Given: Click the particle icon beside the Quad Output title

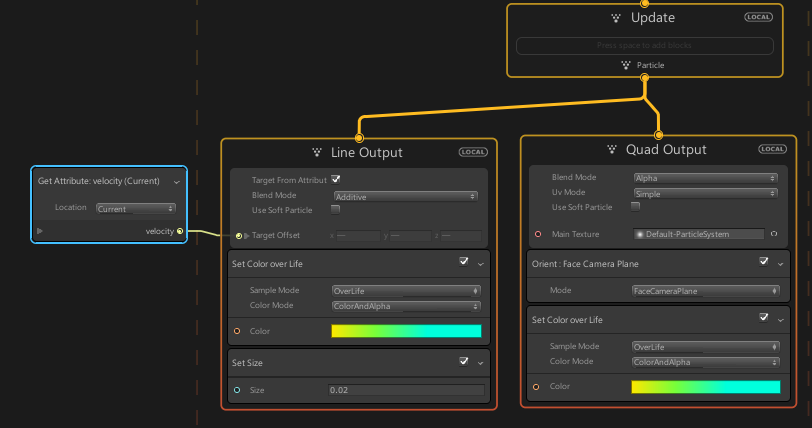Looking at the screenshot, I should tap(612, 150).
